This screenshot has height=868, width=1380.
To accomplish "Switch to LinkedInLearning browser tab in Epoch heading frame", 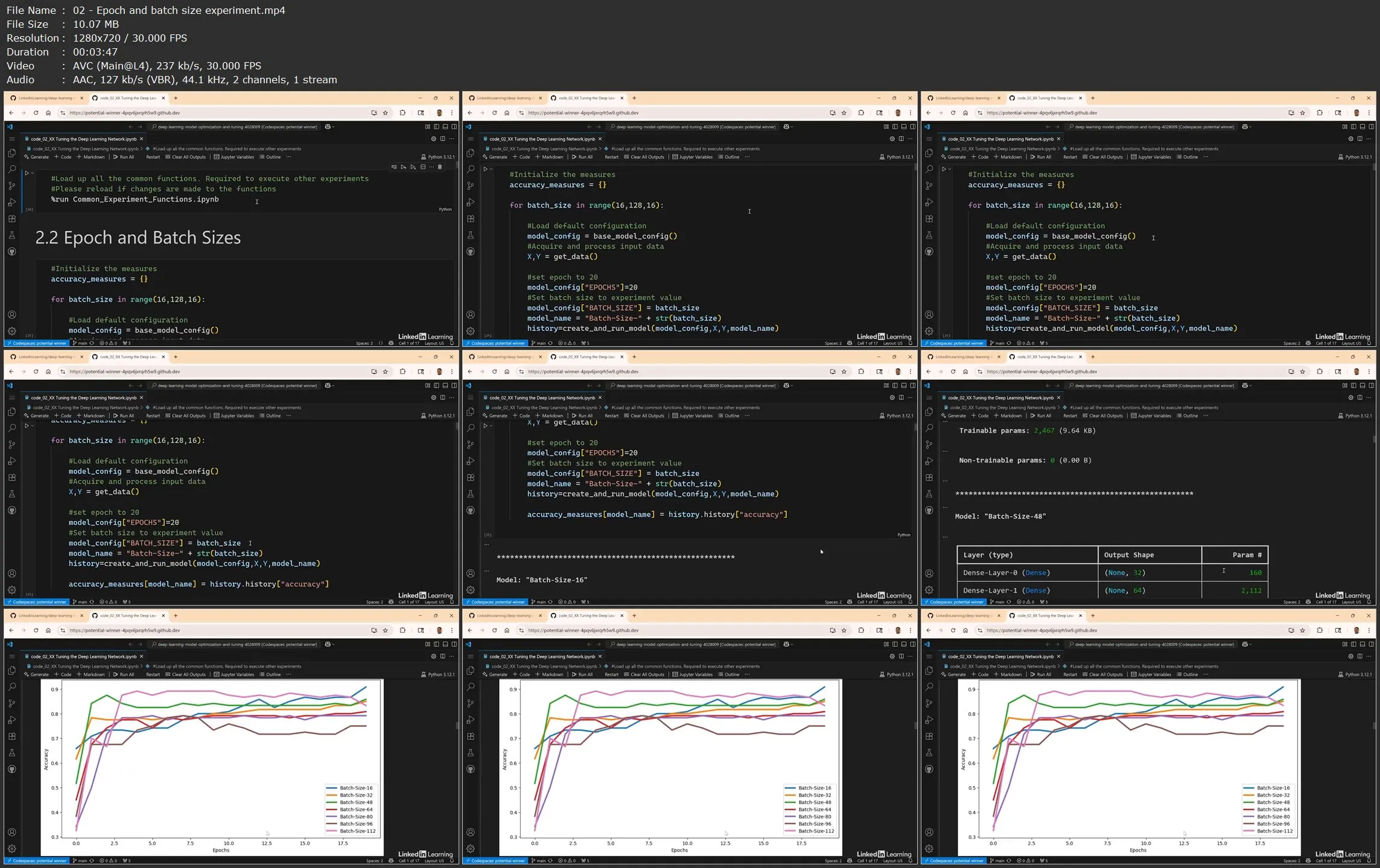I will (46, 98).
